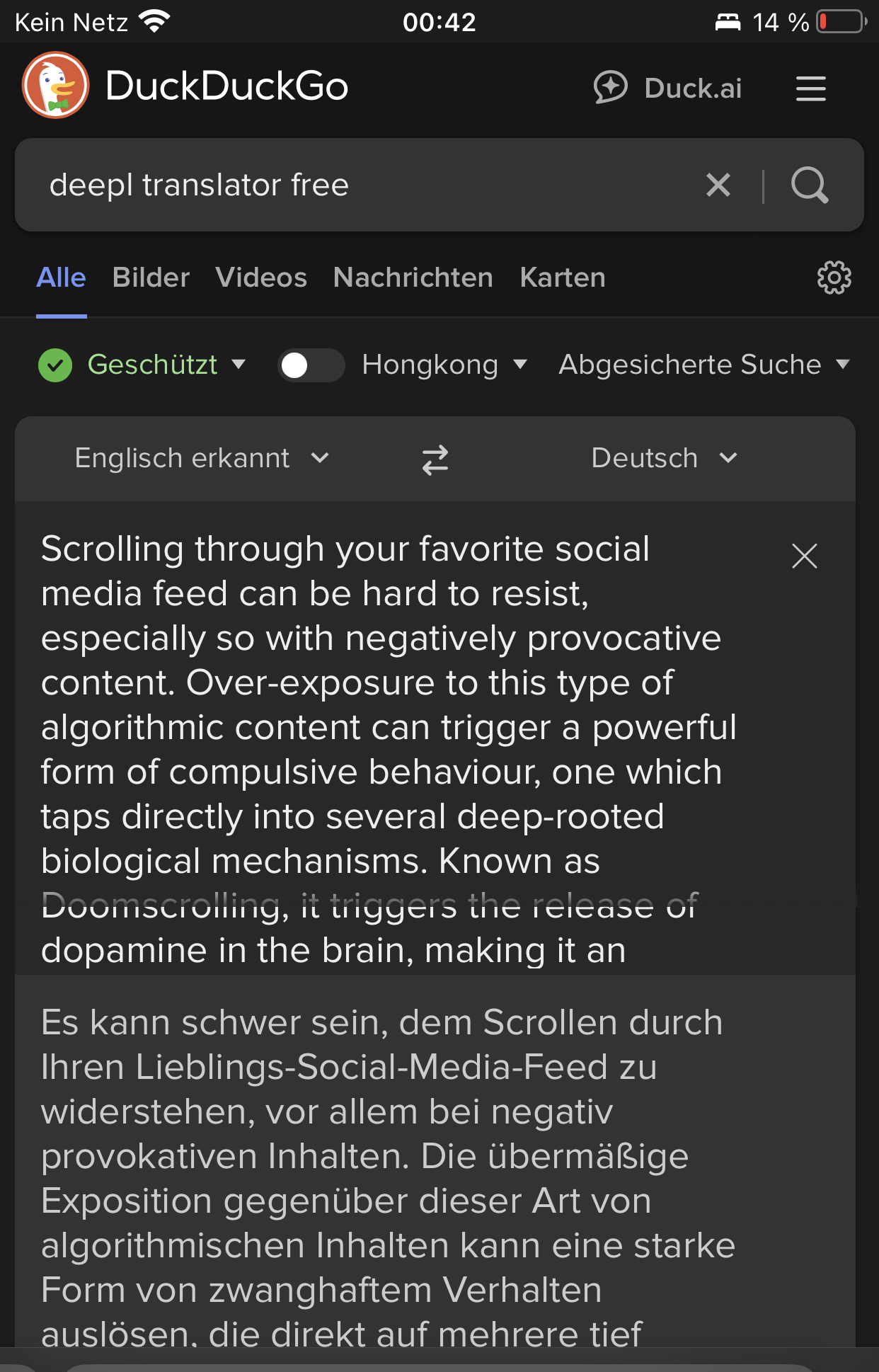Open the hamburger menu
The height and width of the screenshot is (1372, 879).
[x=810, y=88]
